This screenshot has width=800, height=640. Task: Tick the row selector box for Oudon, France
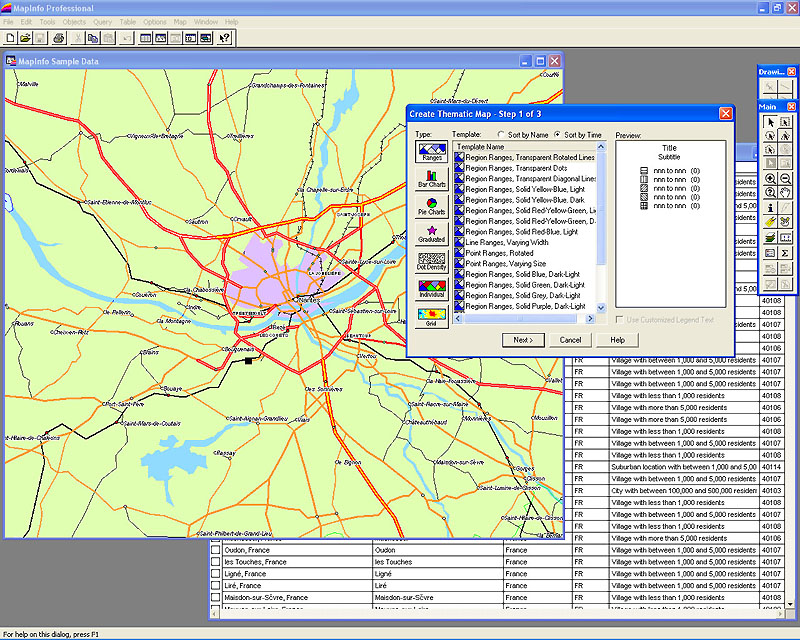[215, 550]
